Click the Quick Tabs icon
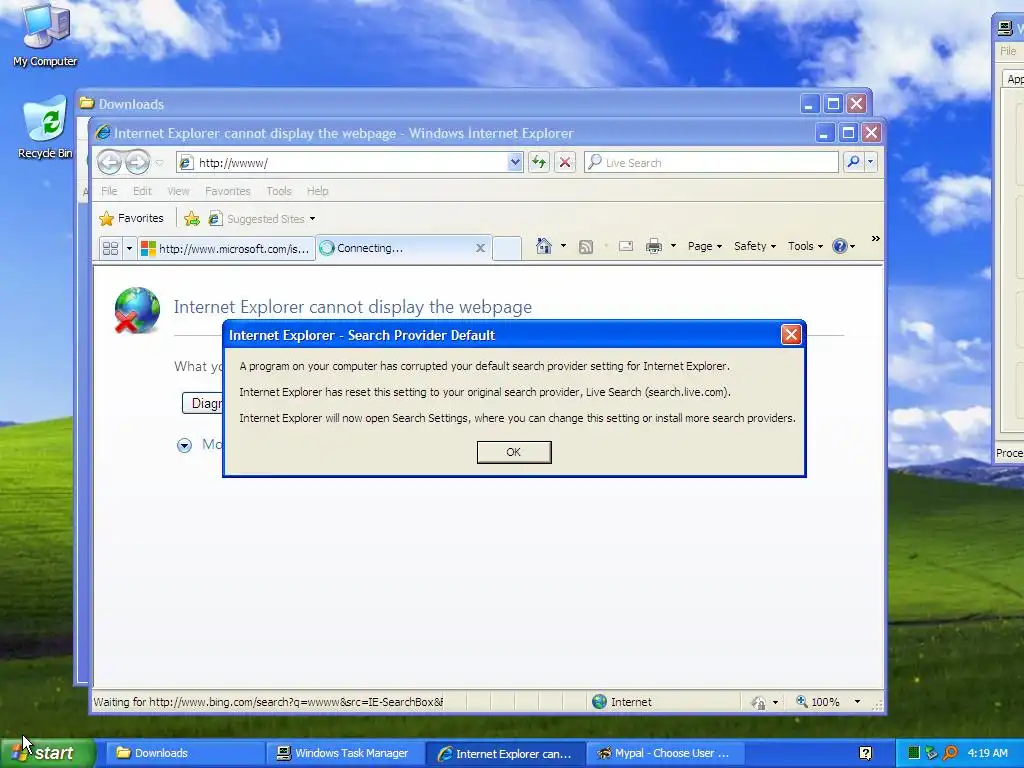The width and height of the screenshot is (1024, 768). 110,248
